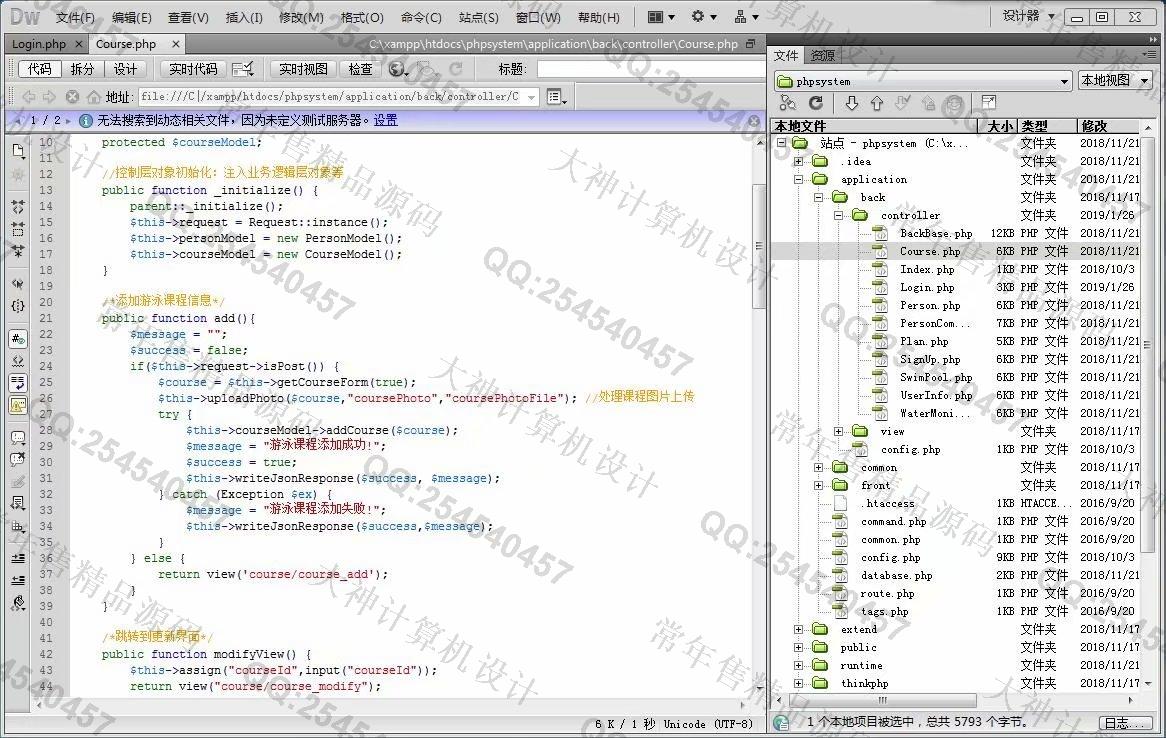Collapse the application folder
The width and height of the screenshot is (1166, 738).
798,179
